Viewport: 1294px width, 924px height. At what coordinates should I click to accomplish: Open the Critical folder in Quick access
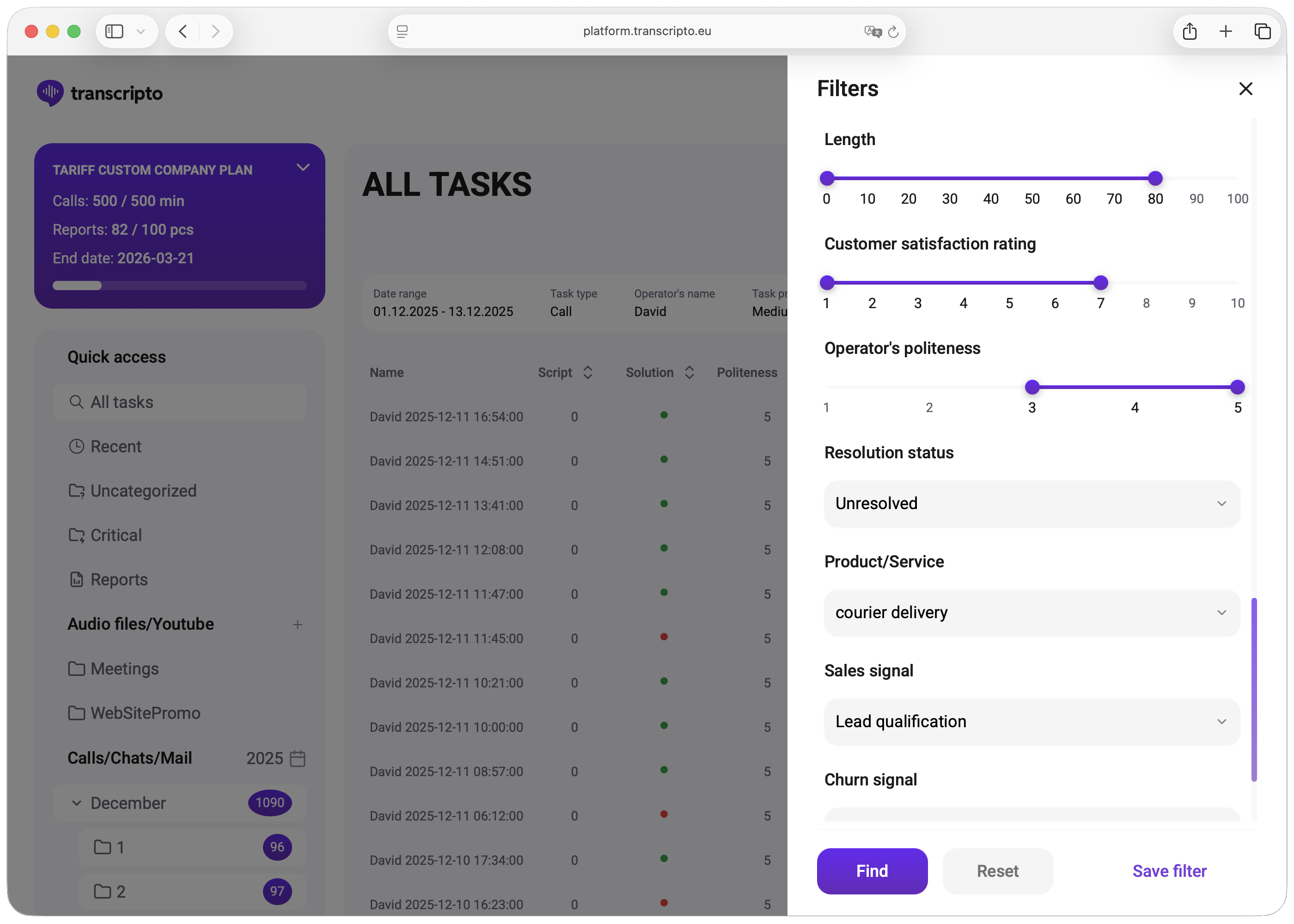click(116, 535)
